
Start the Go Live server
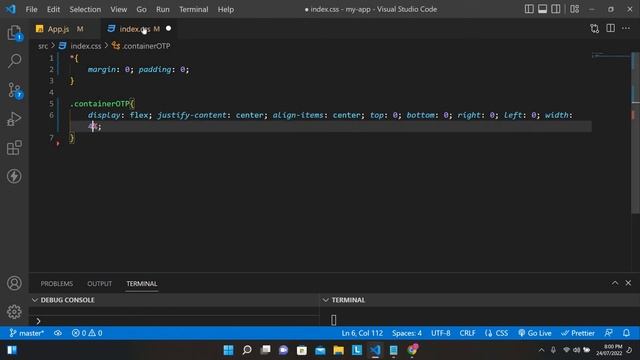coord(535,333)
